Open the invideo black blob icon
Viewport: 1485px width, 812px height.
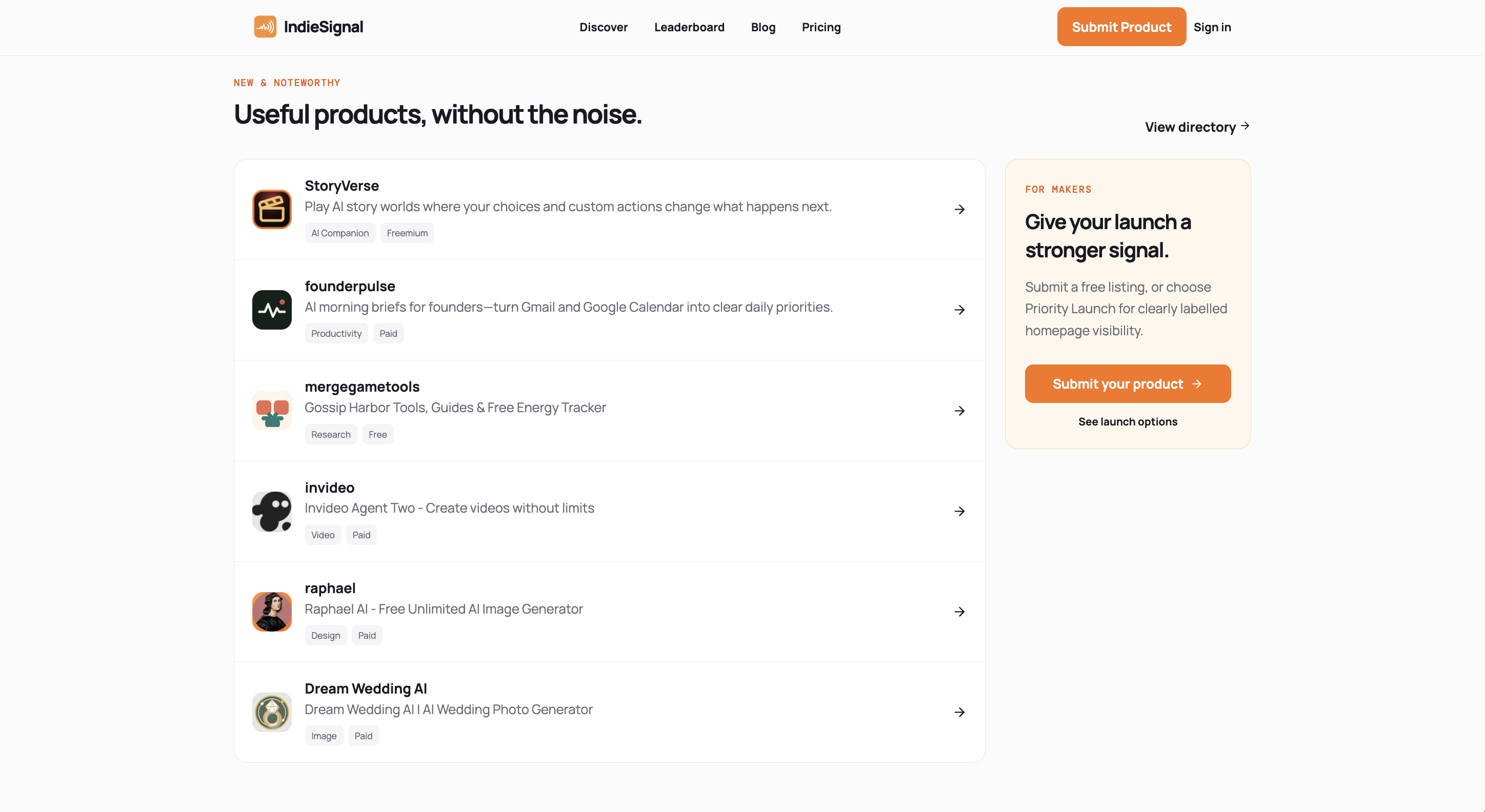pos(272,511)
